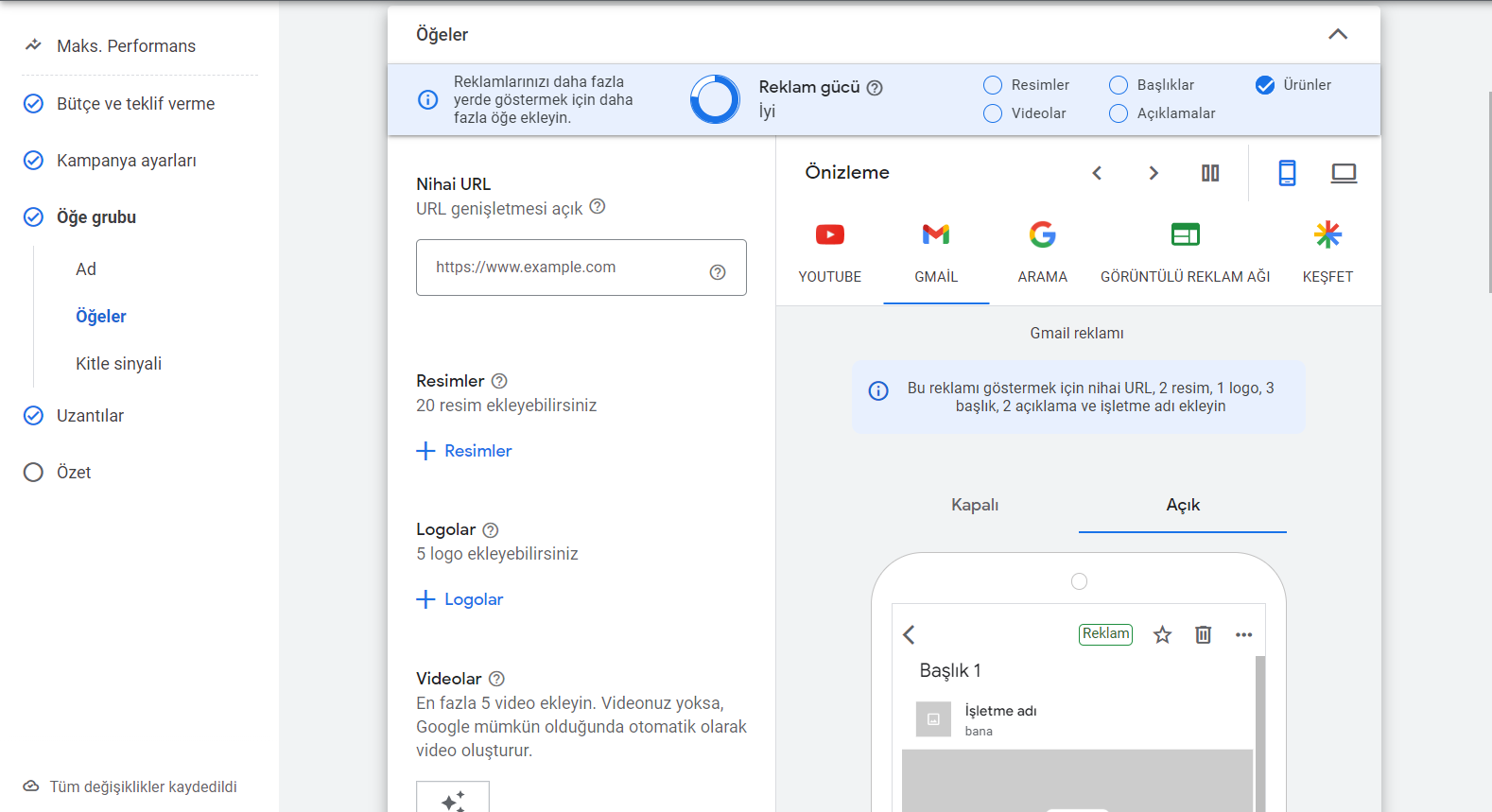Viewport: 1492px width, 812px height.
Task: Switch preview to desktop device
Action: [1344, 173]
